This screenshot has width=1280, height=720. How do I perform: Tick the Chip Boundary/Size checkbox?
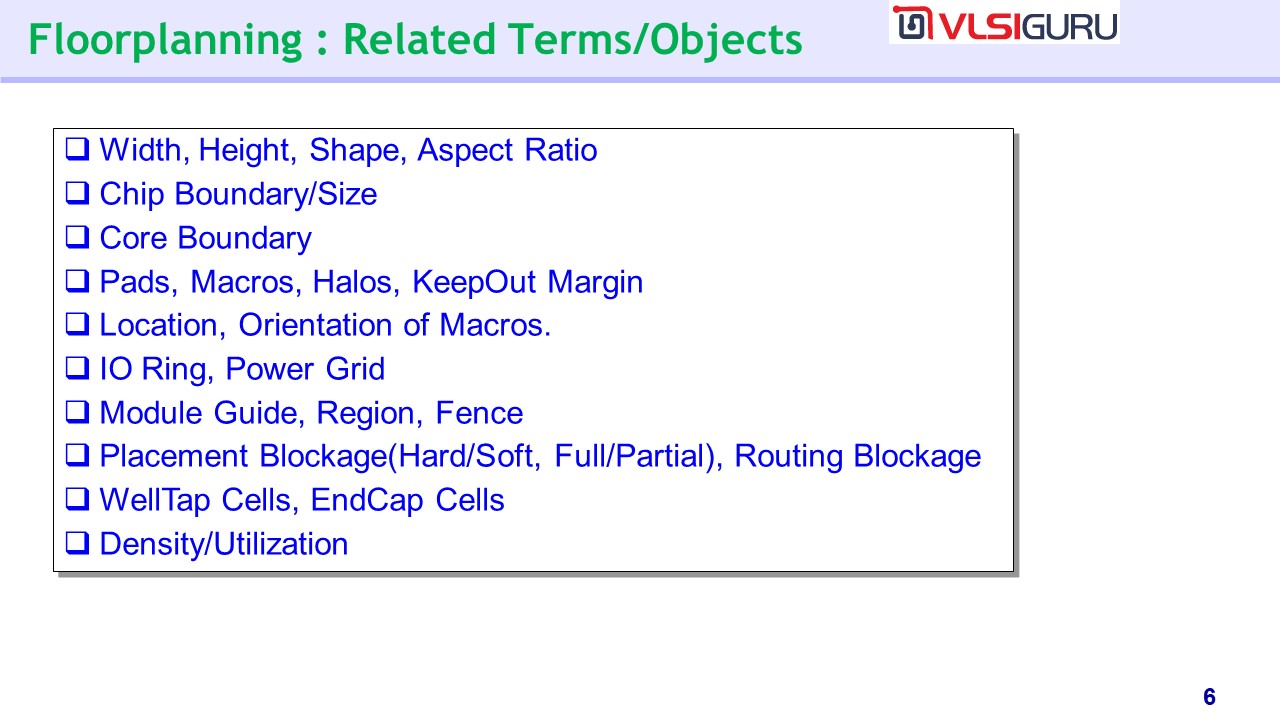[x=77, y=194]
